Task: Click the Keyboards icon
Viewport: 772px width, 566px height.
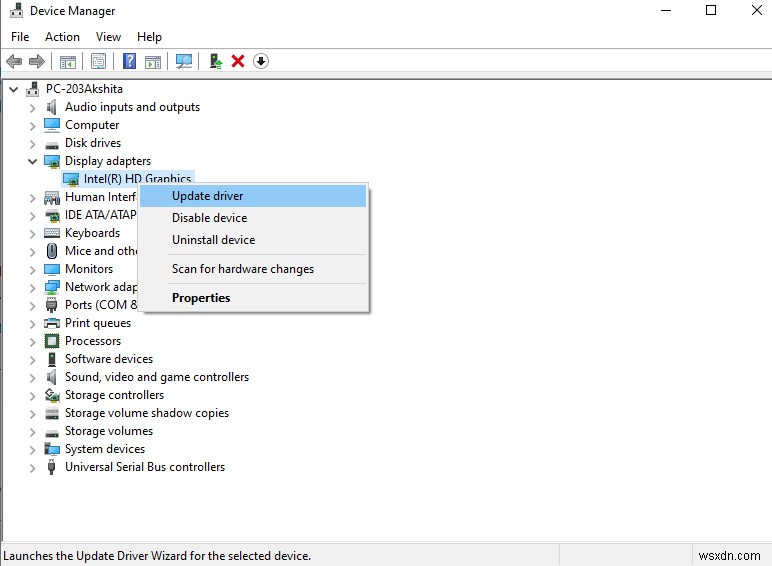Action: pos(52,233)
